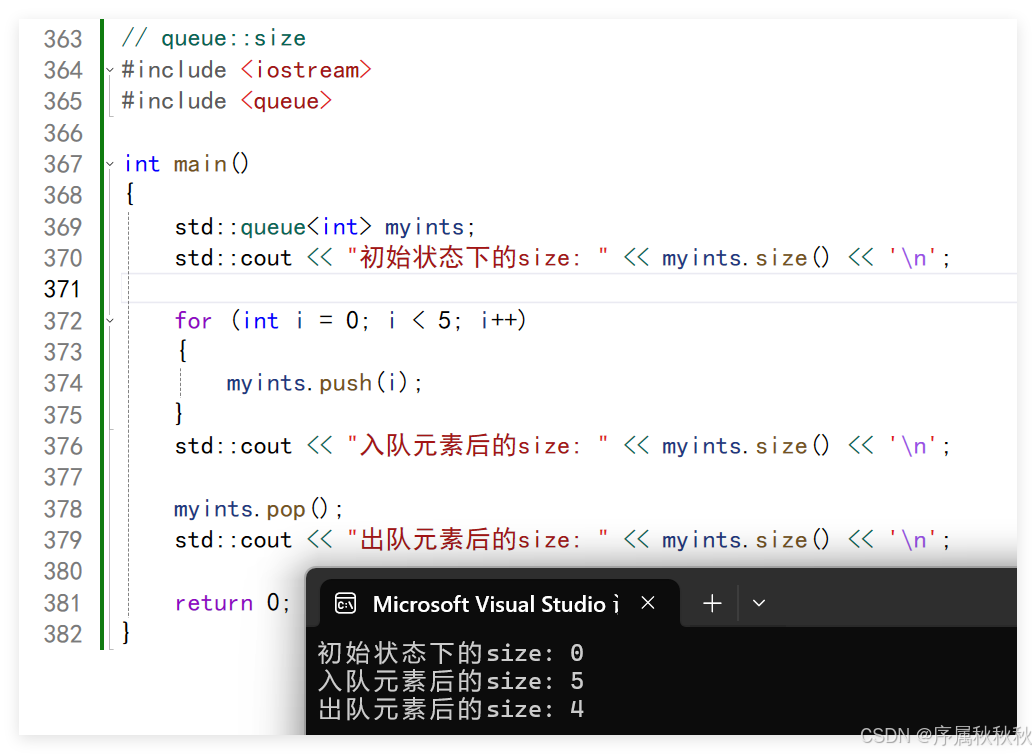Click 'myints.push(i);' statement
The height and width of the screenshot is (754, 1036).
coord(324,383)
